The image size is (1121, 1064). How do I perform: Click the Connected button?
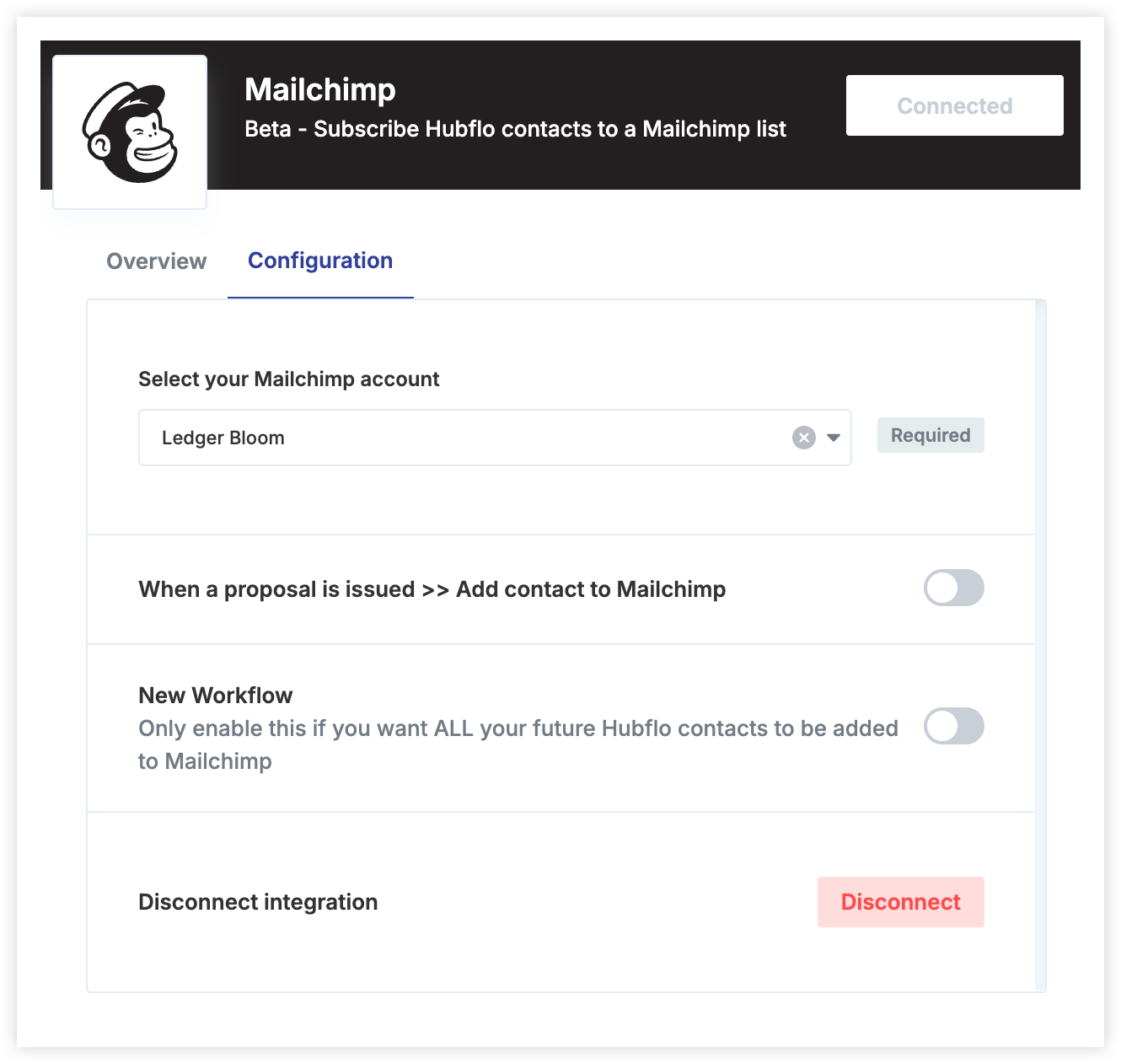(955, 105)
